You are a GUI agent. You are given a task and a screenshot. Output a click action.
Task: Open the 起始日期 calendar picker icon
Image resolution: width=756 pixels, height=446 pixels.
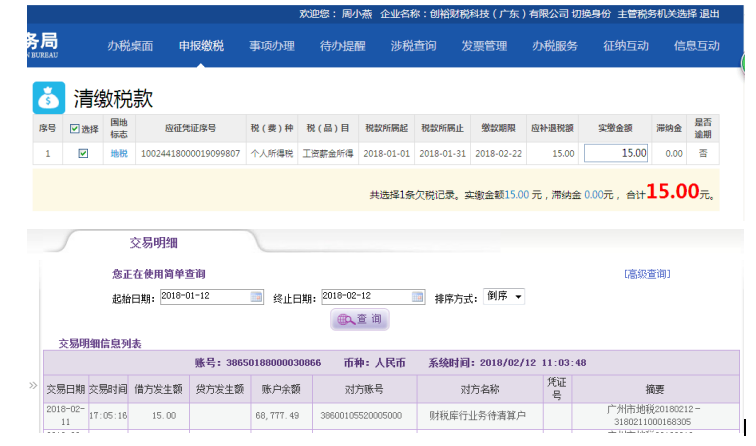pyautogui.click(x=256, y=297)
